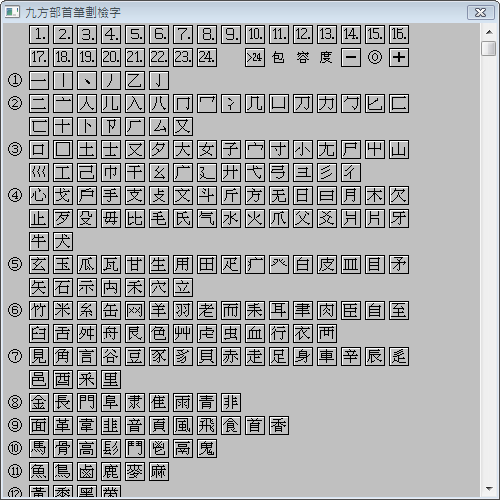
Task: Click the greater than 24 strokes button
Action: pos(255,57)
